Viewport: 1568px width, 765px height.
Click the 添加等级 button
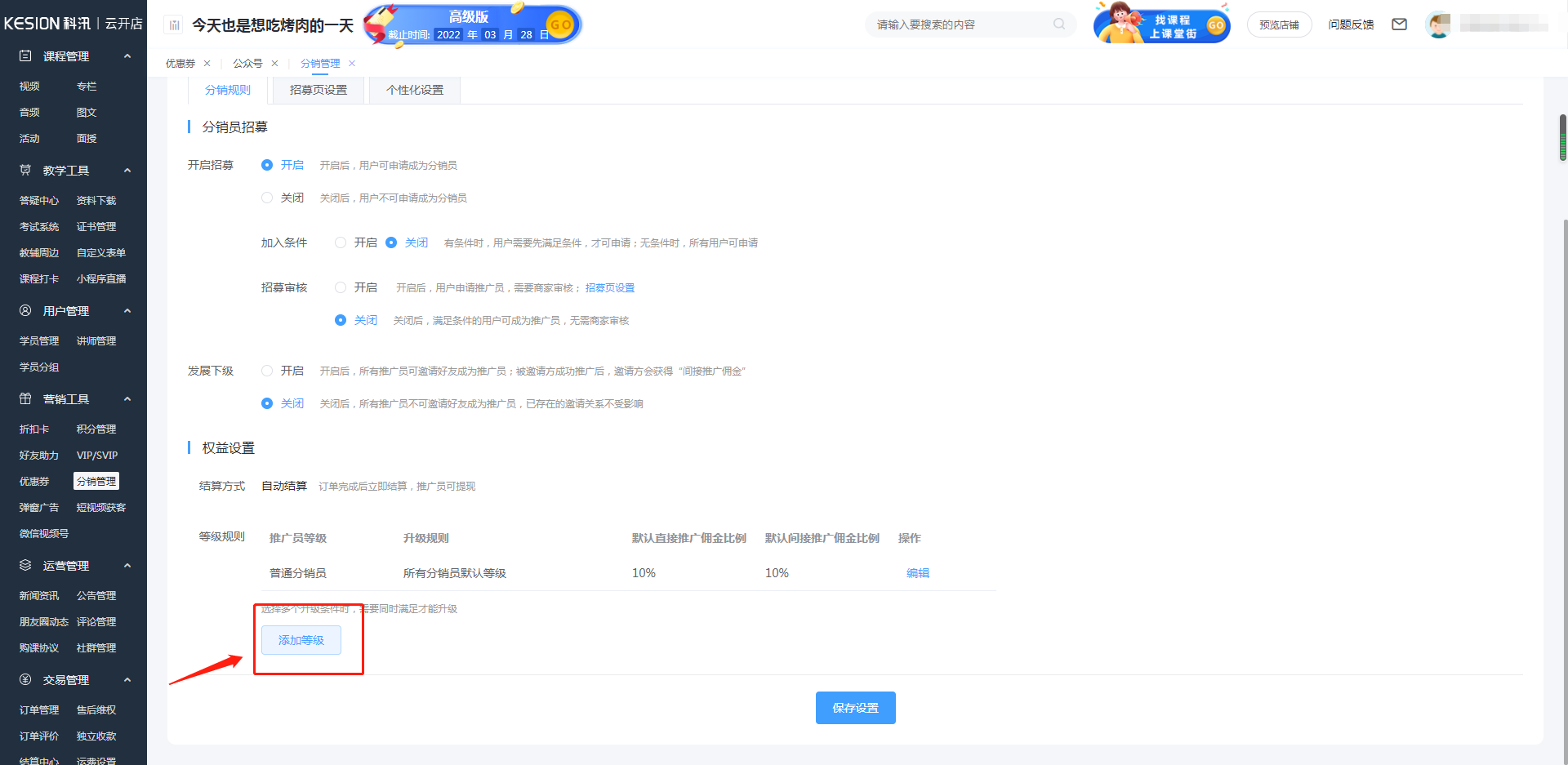[301, 640]
